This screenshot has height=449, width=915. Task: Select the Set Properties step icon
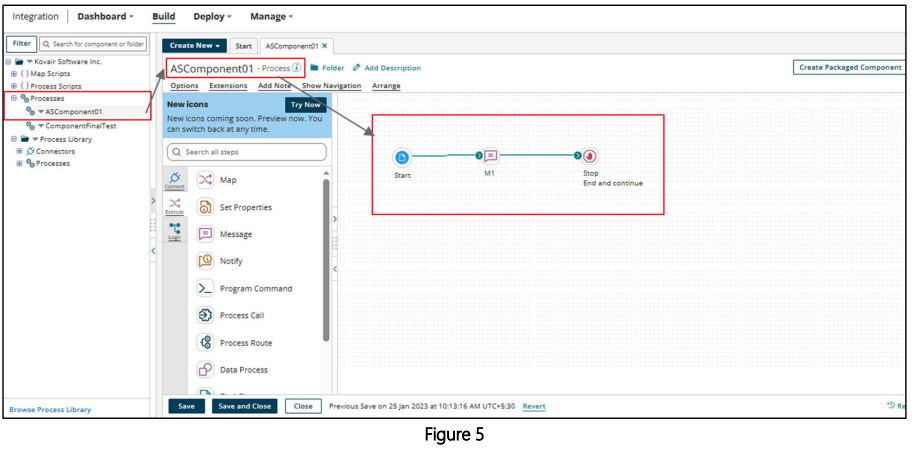(205, 207)
